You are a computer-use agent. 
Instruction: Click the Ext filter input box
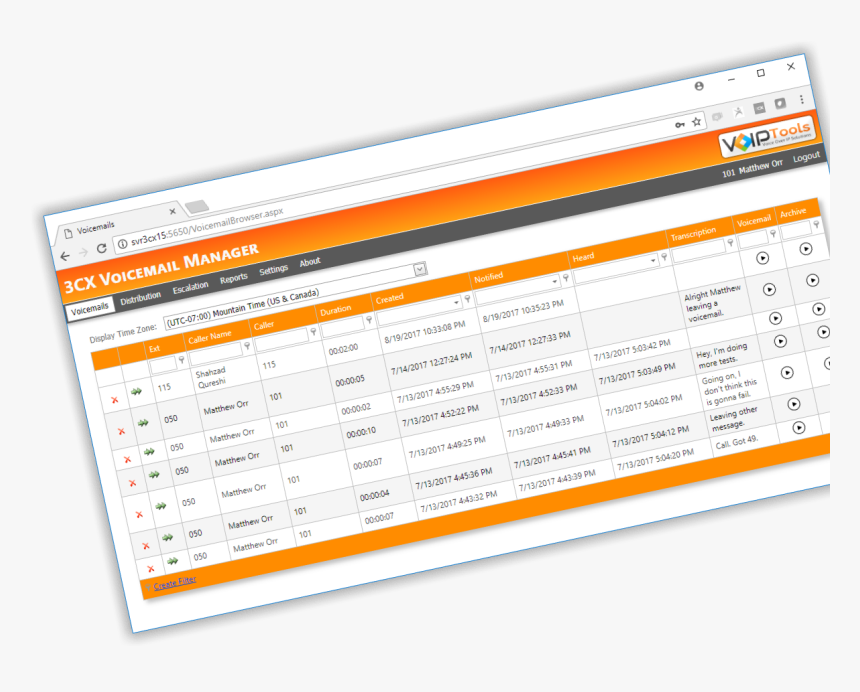coord(162,364)
